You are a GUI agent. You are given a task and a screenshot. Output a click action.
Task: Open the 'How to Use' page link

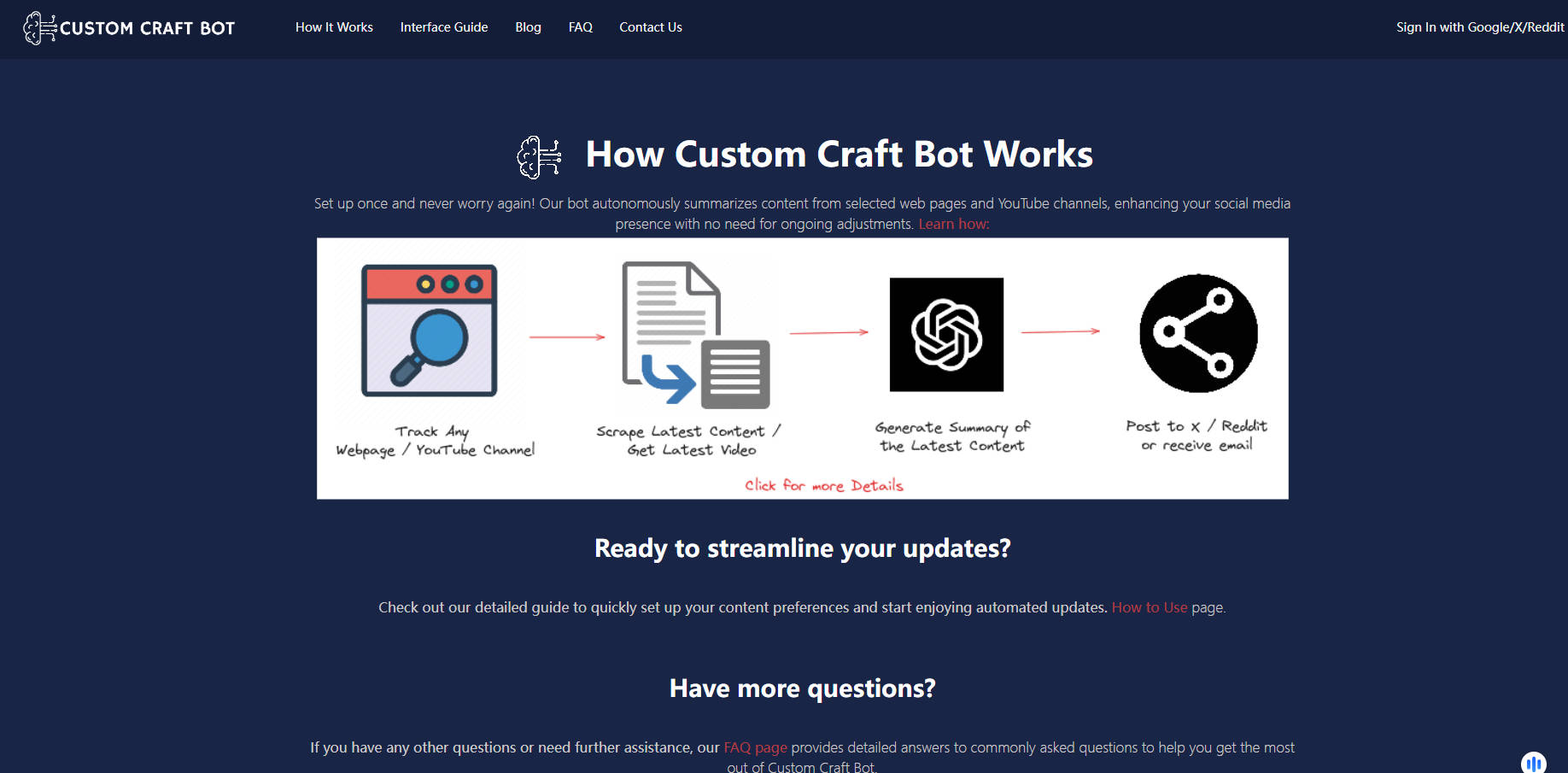point(1150,607)
